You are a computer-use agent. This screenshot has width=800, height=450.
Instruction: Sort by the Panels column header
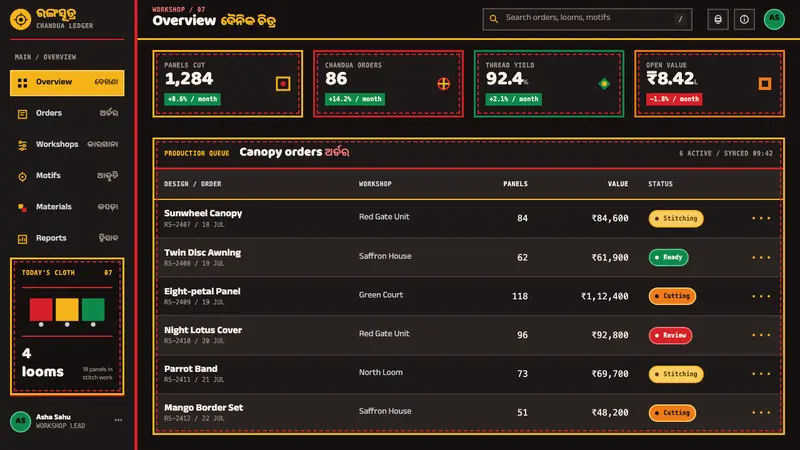pos(515,184)
